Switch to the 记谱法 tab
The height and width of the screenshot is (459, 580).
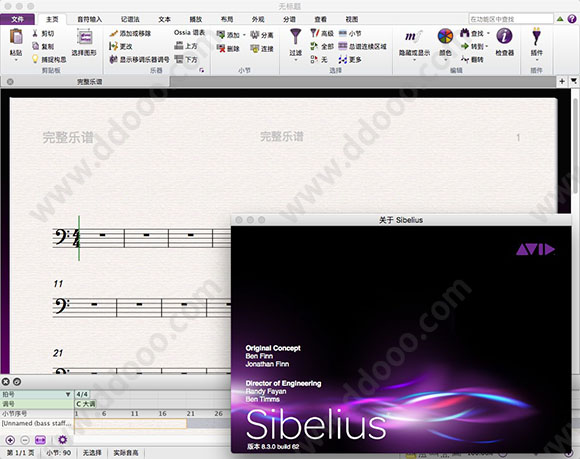[130, 19]
